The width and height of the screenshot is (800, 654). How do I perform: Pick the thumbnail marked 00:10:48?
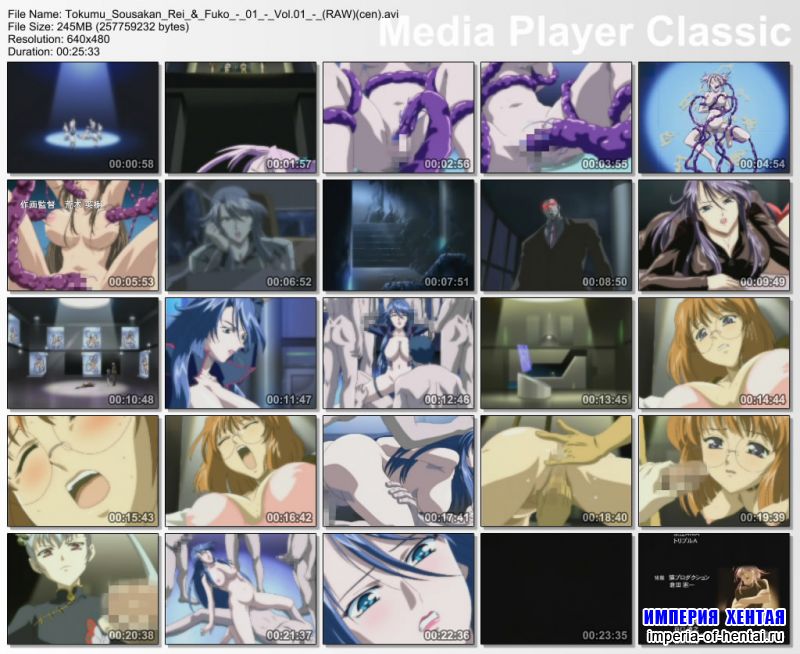[x=83, y=354]
